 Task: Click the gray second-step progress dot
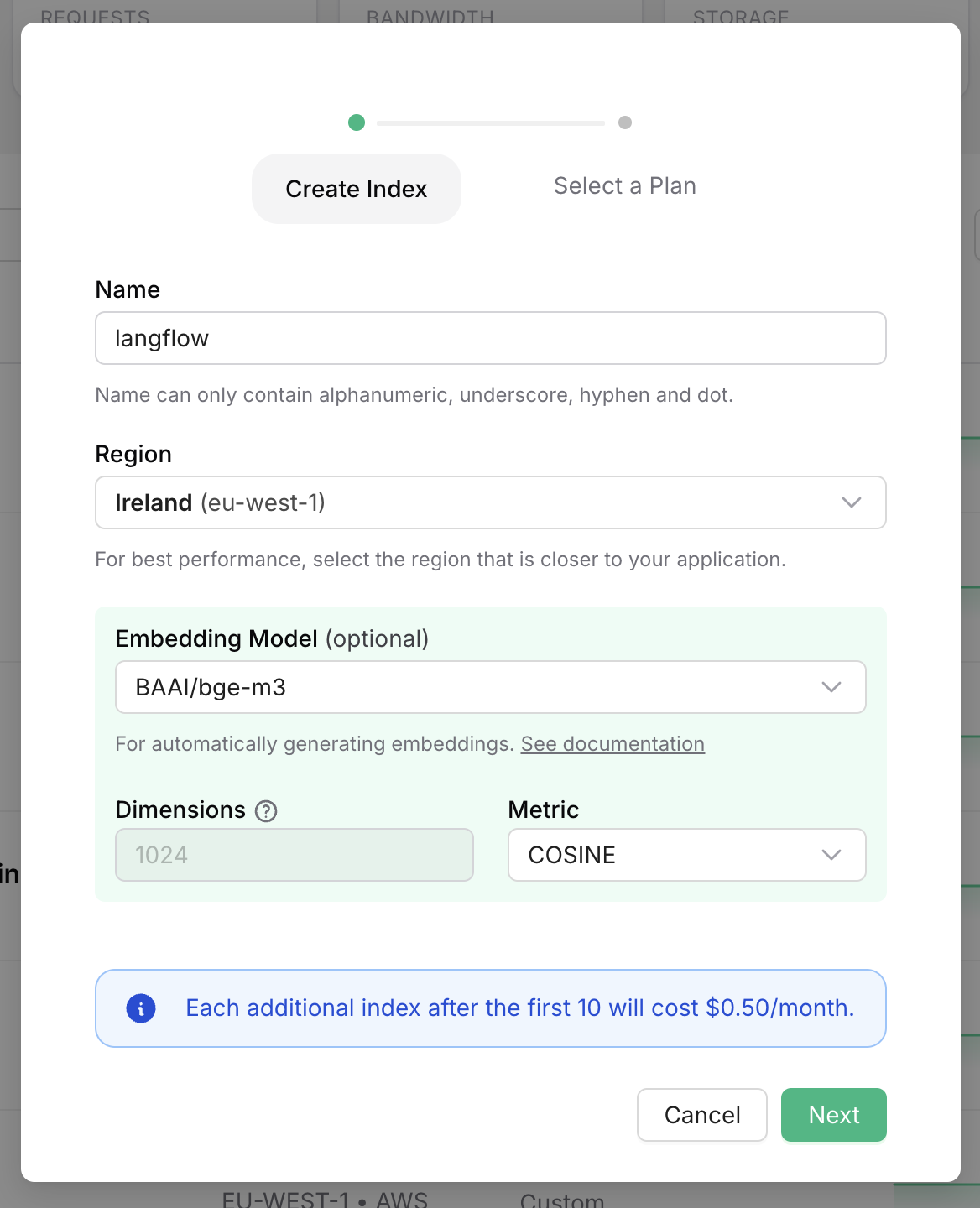[624, 122]
